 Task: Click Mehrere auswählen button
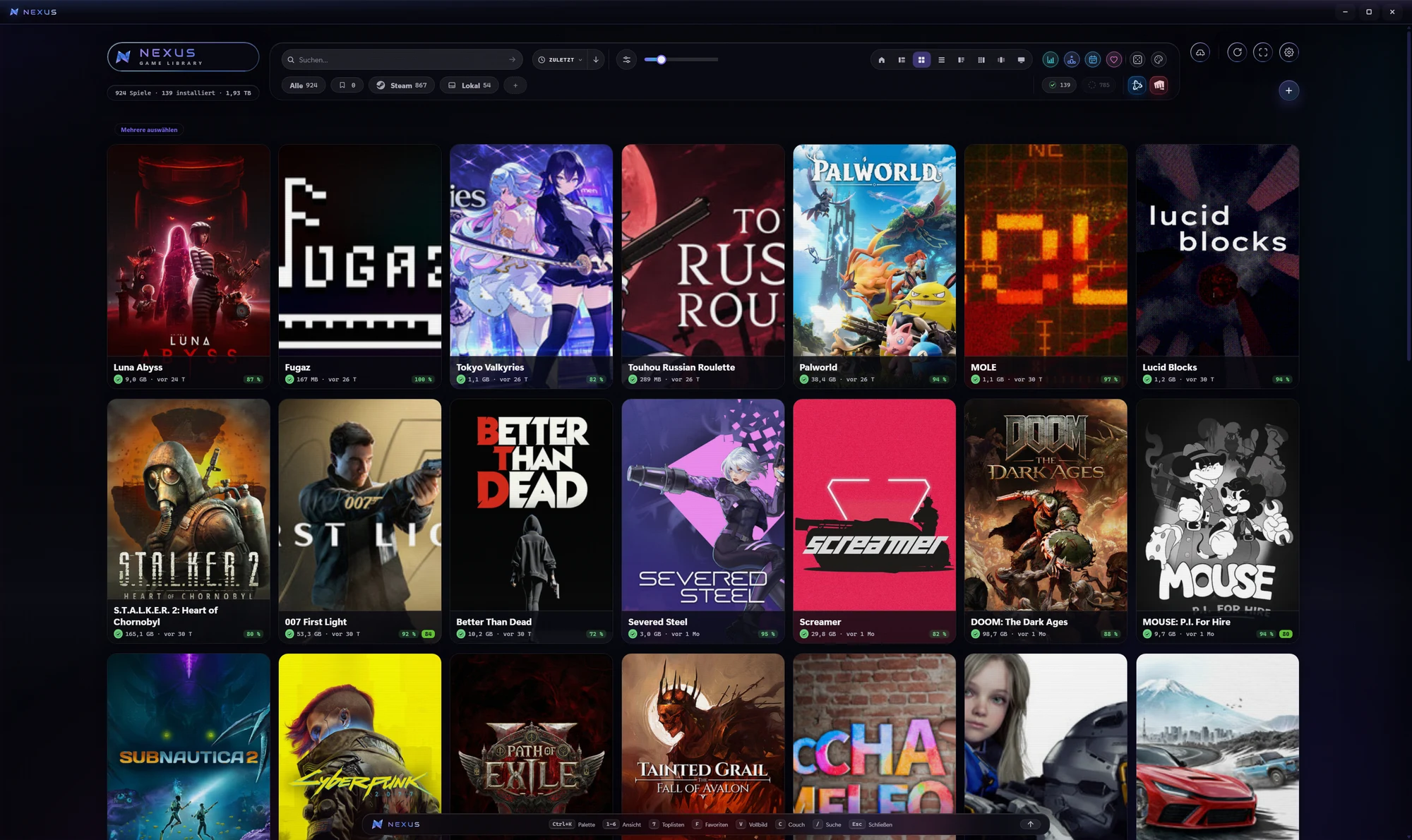149,130
